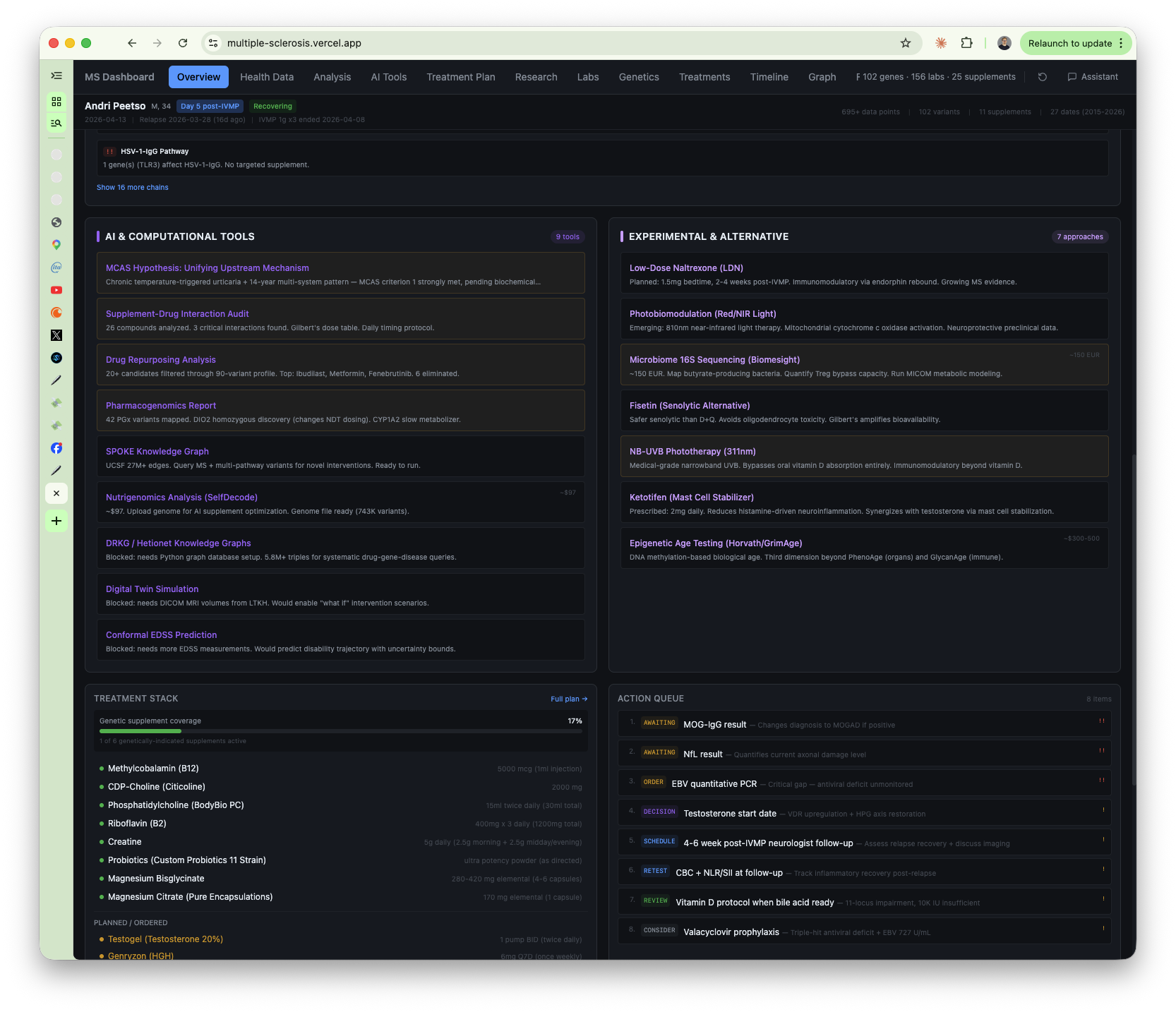Open a new tab with the plus button
Screen dimensions: 1176x1012
56,521
